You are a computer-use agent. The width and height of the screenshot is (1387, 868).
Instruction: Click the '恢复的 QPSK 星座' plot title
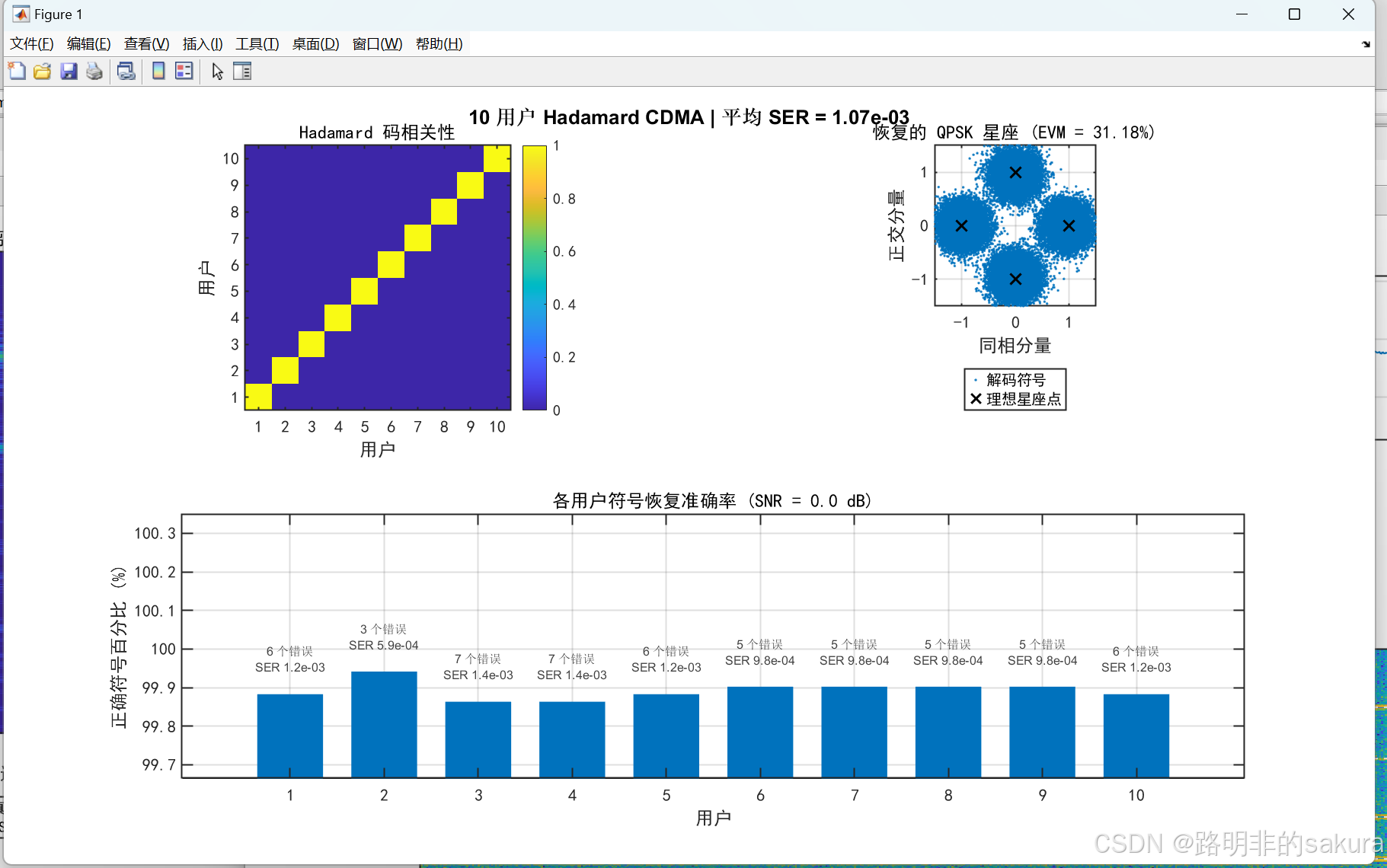pyautogui.click(x=1014, y=132)
